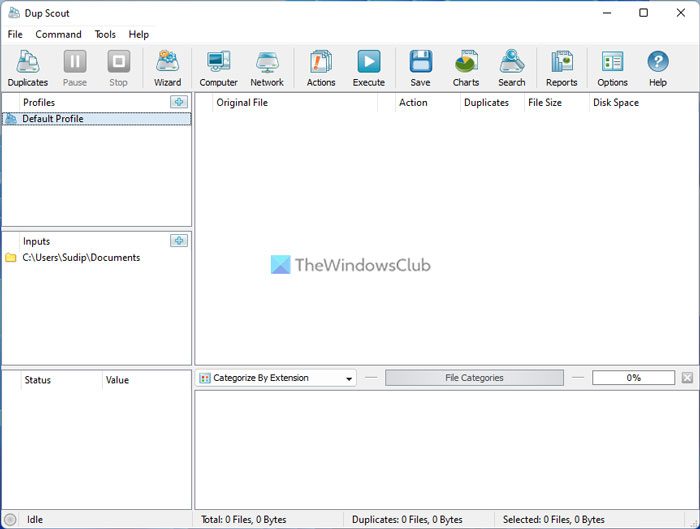Screen dimensions: 700x529
Task: Click 'Total: 0 Files, 0 Bytes' status text
Action: pos(243,520)
